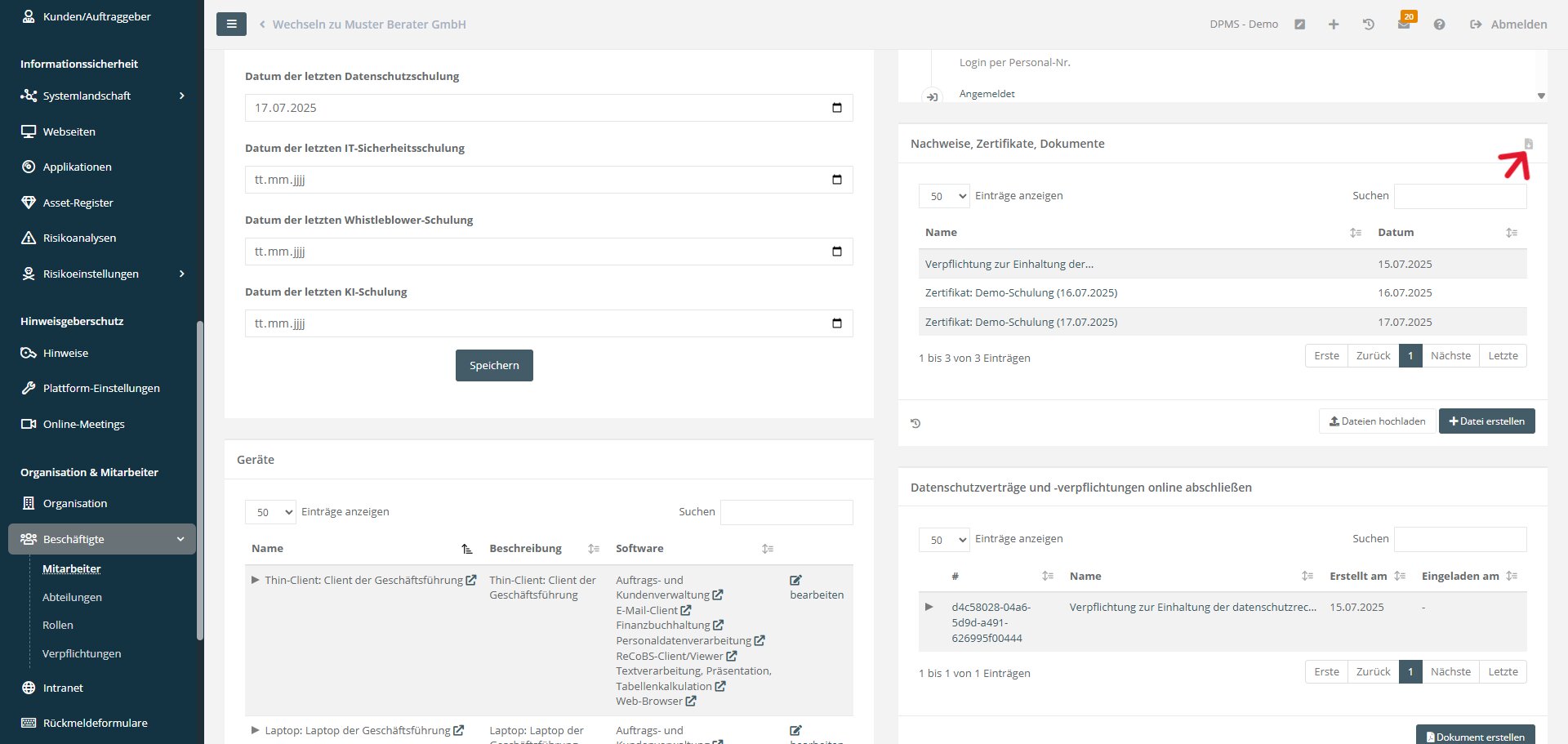Click the Abmelden logout link

pos(1508,25)
